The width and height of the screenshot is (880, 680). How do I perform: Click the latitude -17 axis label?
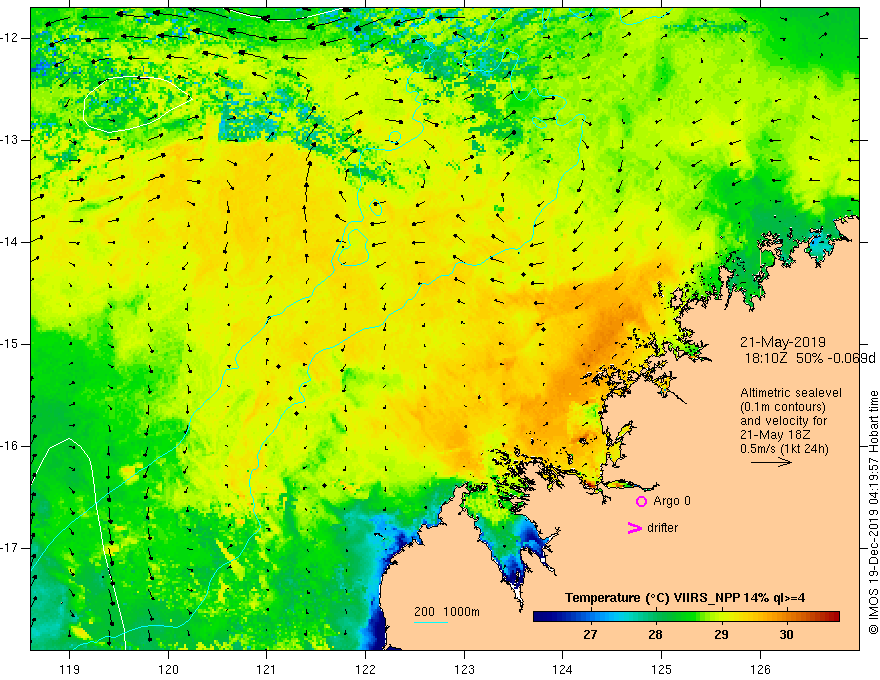(x=11, y=548)
